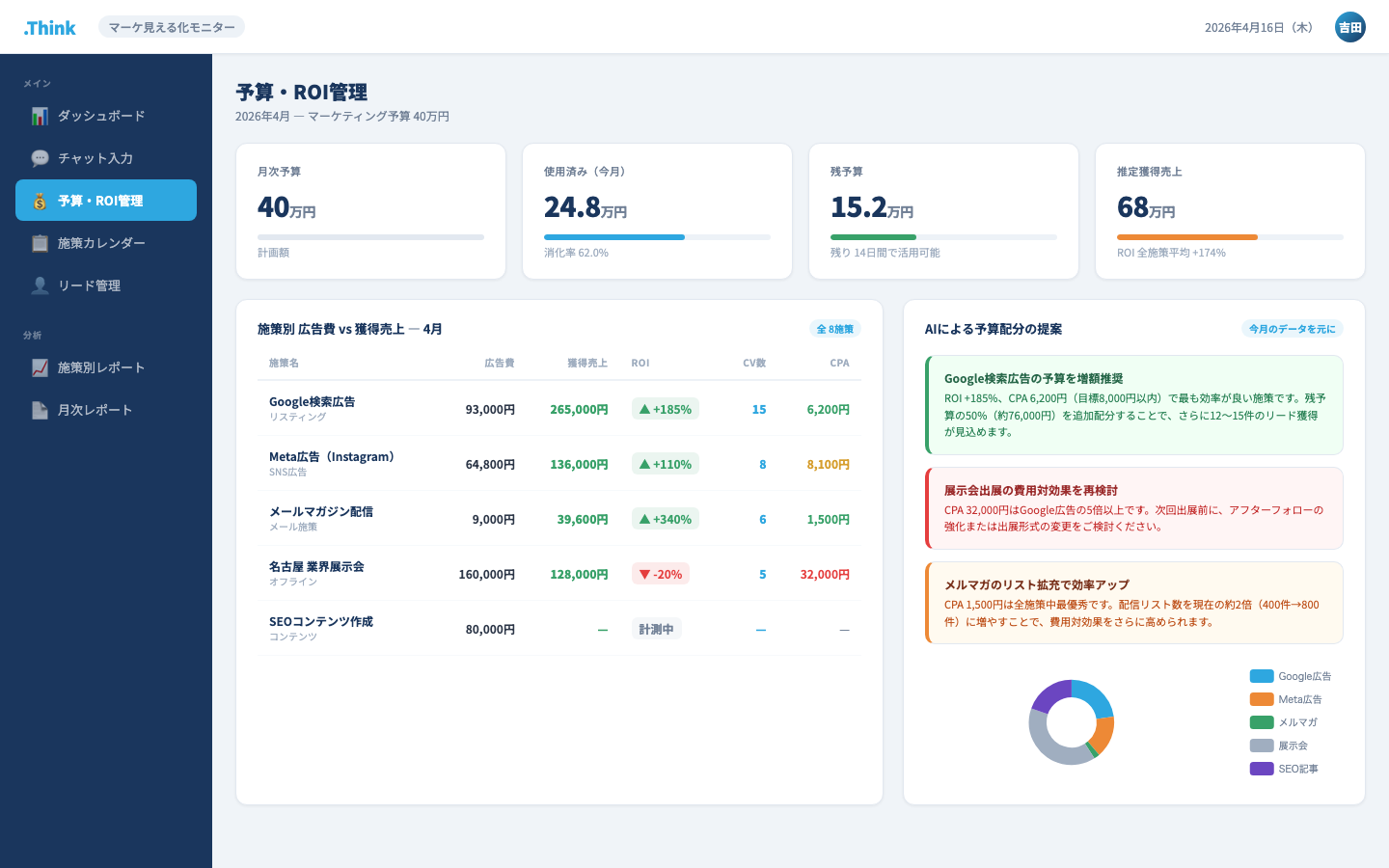
Task: Click the マーケ見える化モニター badge
Action: click(172, 27)
